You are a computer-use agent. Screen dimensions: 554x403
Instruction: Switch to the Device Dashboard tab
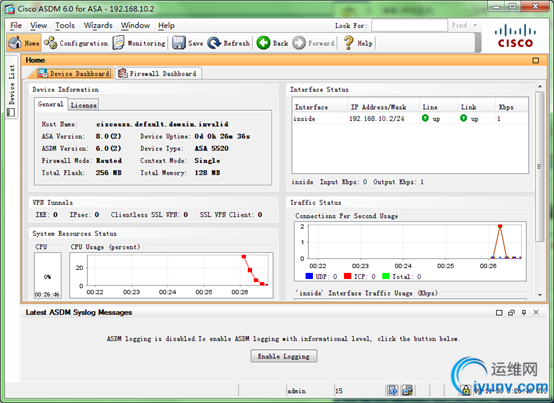click(x=74, y=73)
